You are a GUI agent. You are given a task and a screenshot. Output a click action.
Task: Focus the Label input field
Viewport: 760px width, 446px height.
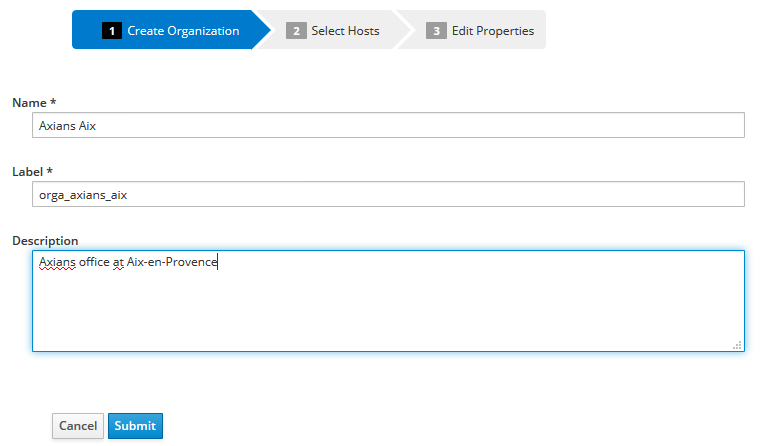[x=388, y=194]
